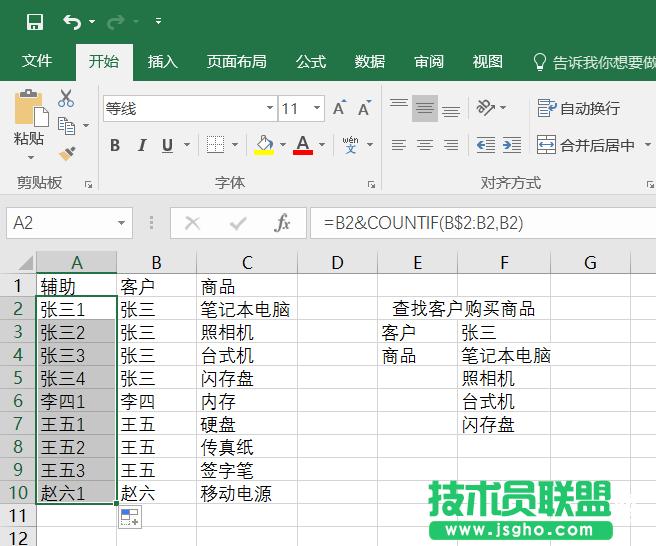Click the Cut scissors icon
This screenshot has height=546, width=656.
point(66,98)
